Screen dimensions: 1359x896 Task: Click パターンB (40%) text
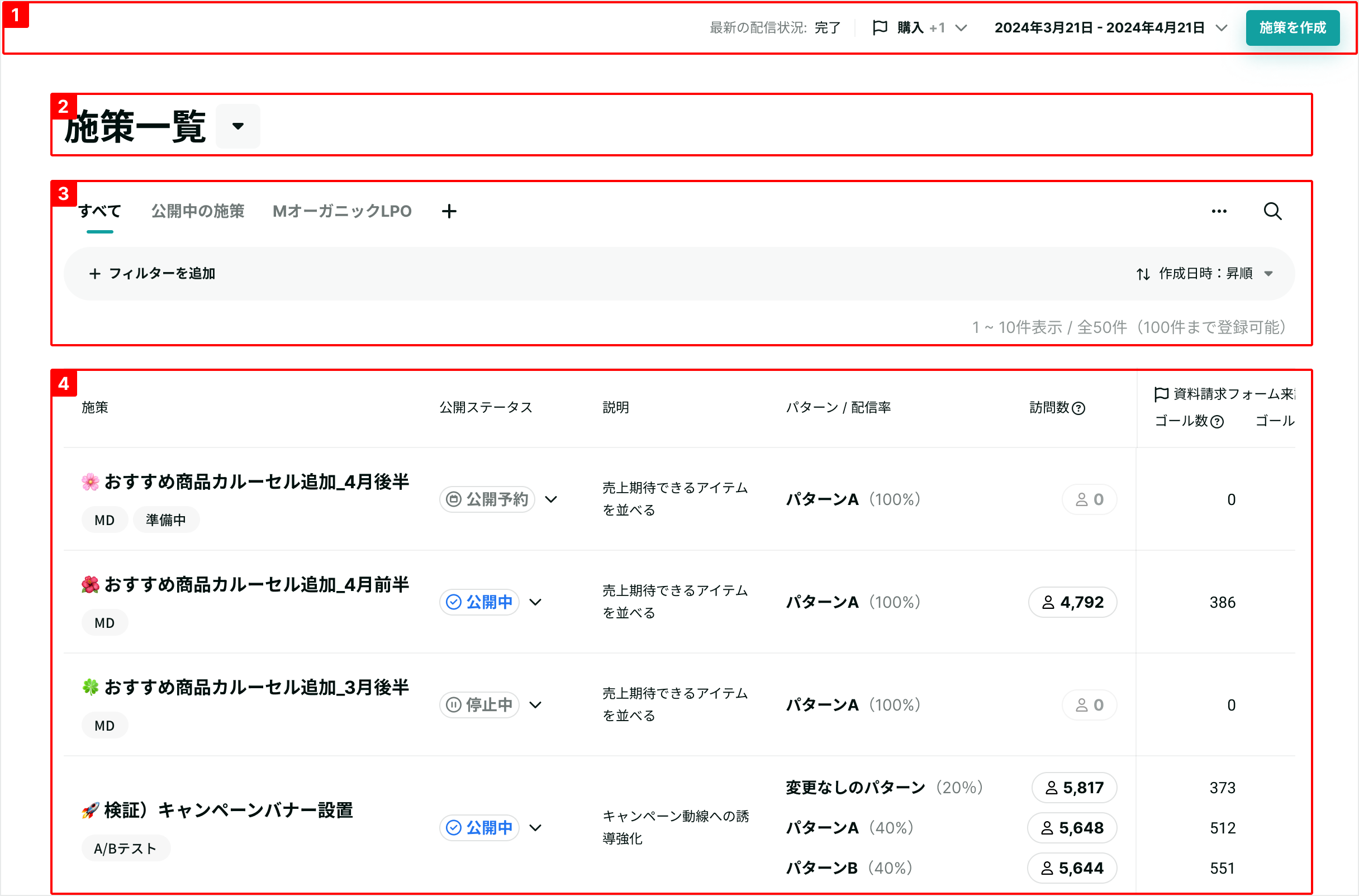click(x=849, y=869)
